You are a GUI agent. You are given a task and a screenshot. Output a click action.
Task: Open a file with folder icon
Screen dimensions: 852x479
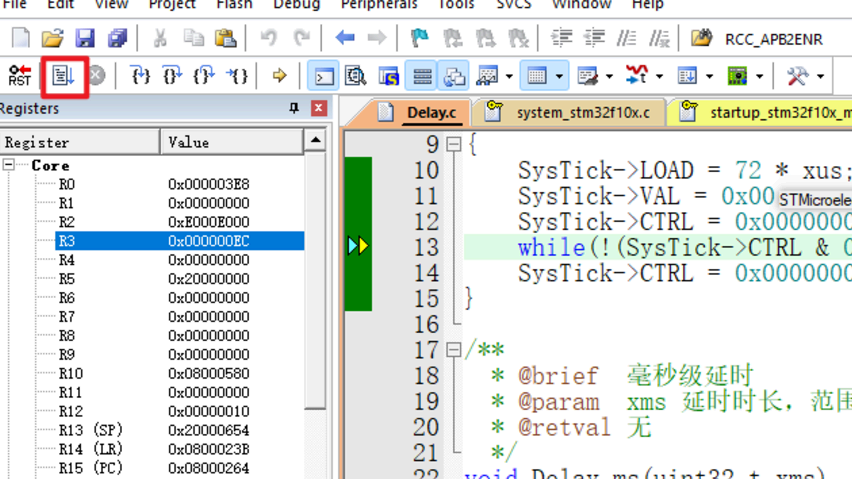tap(52, 38)
